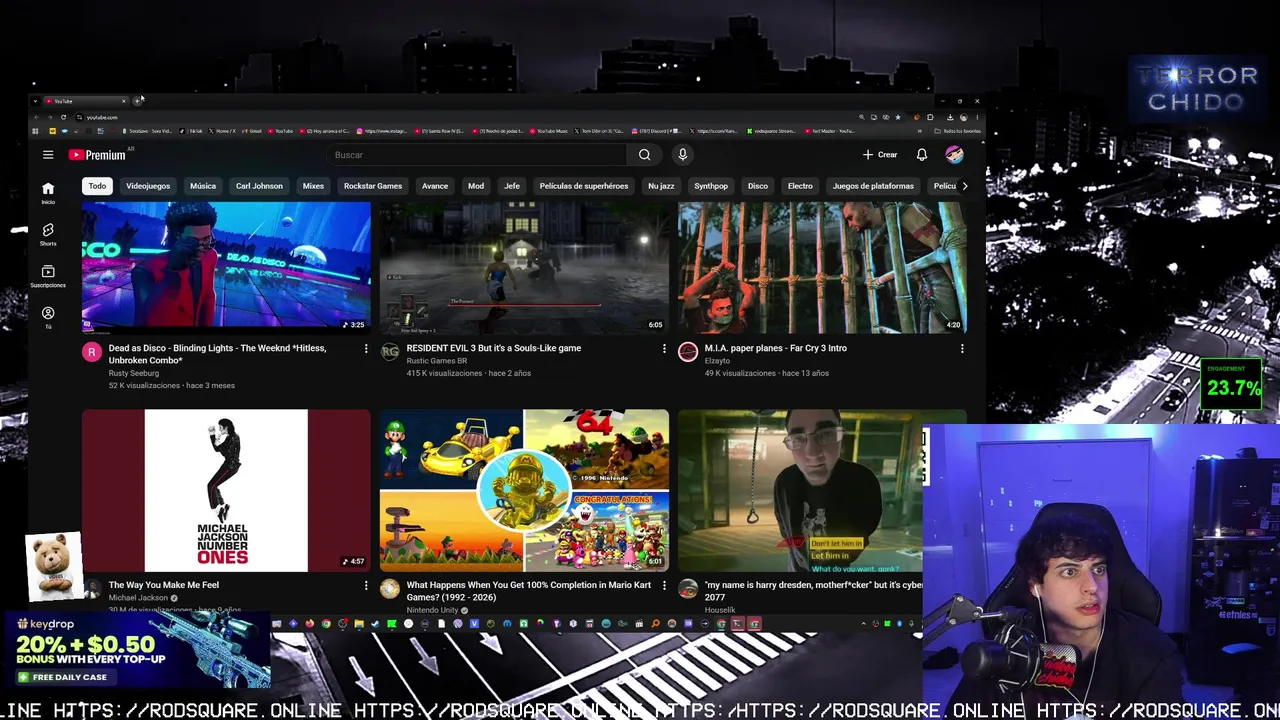Viewport: 1280px width, 720px height.
Task: Select the Electro chip
Action: pos(800,186)
